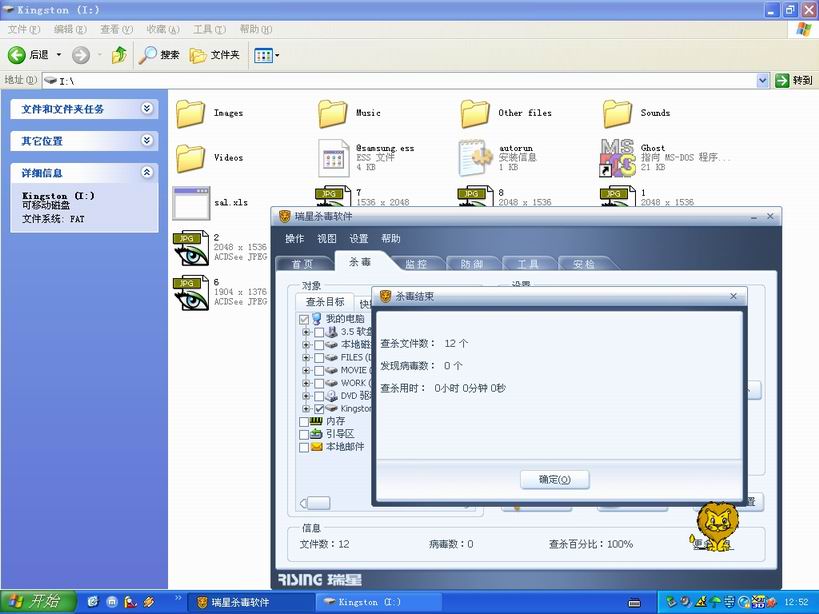The image size is (819, 614).
Task: Select the Ghost MS-DOS shortcut icon
Action: coord(617,158)
